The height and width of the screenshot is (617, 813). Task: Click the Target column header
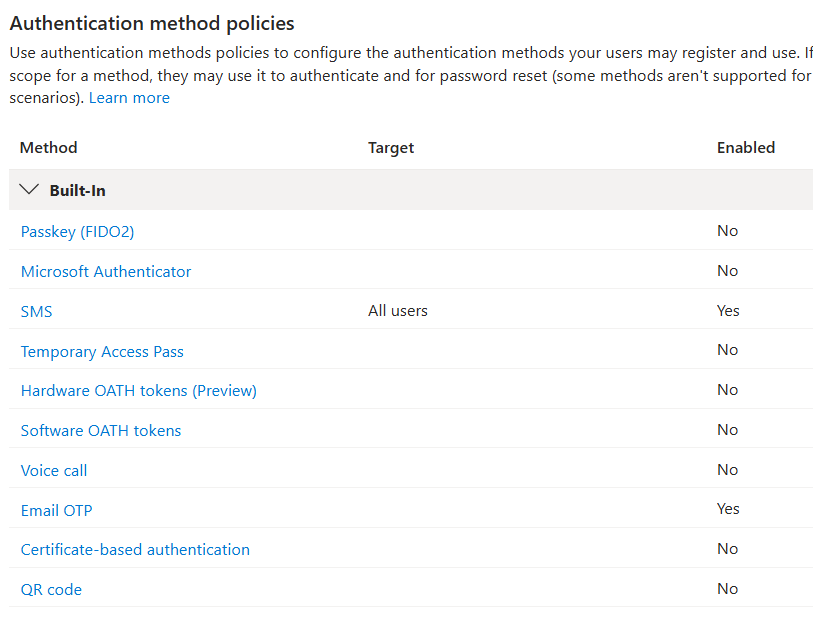click(391, 148)
